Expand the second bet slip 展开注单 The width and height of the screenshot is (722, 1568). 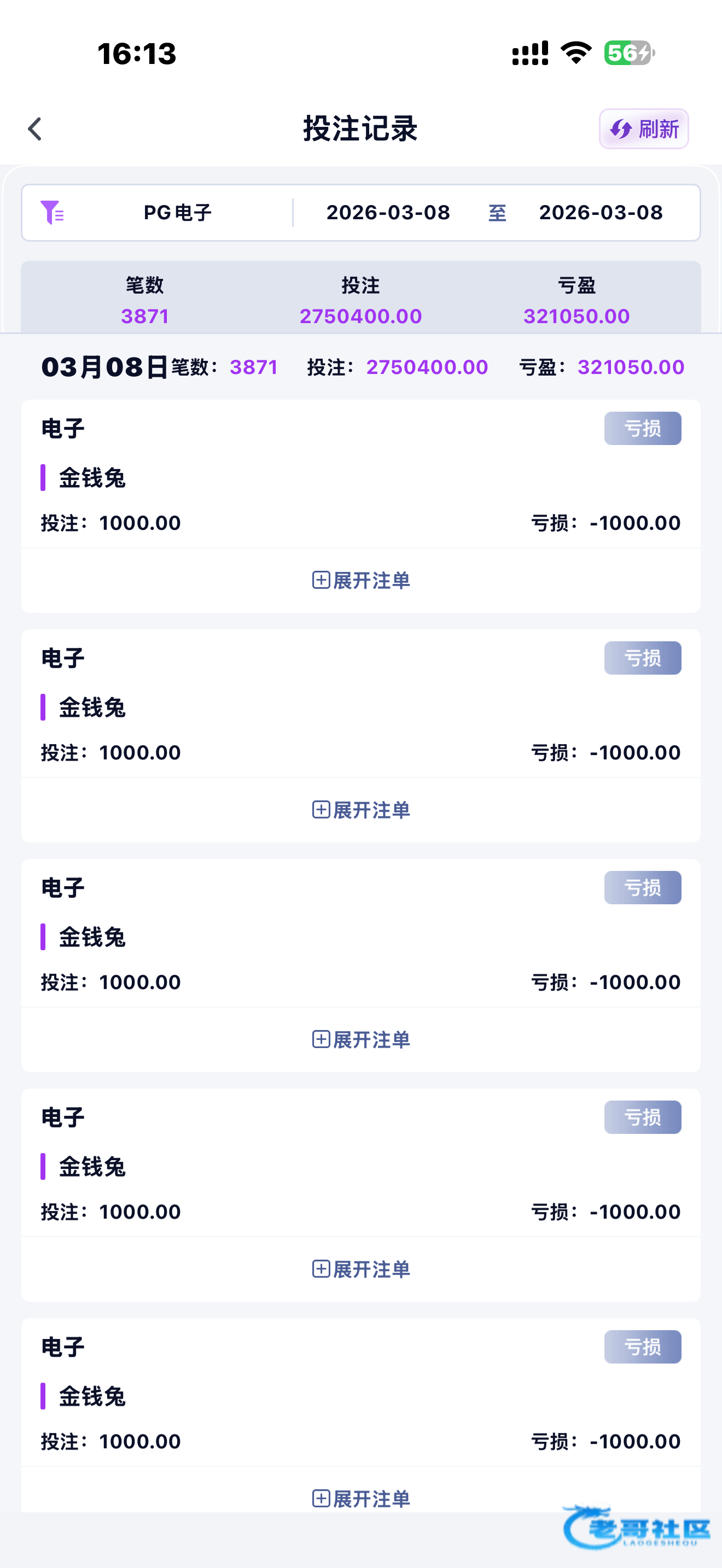(361, 810)
